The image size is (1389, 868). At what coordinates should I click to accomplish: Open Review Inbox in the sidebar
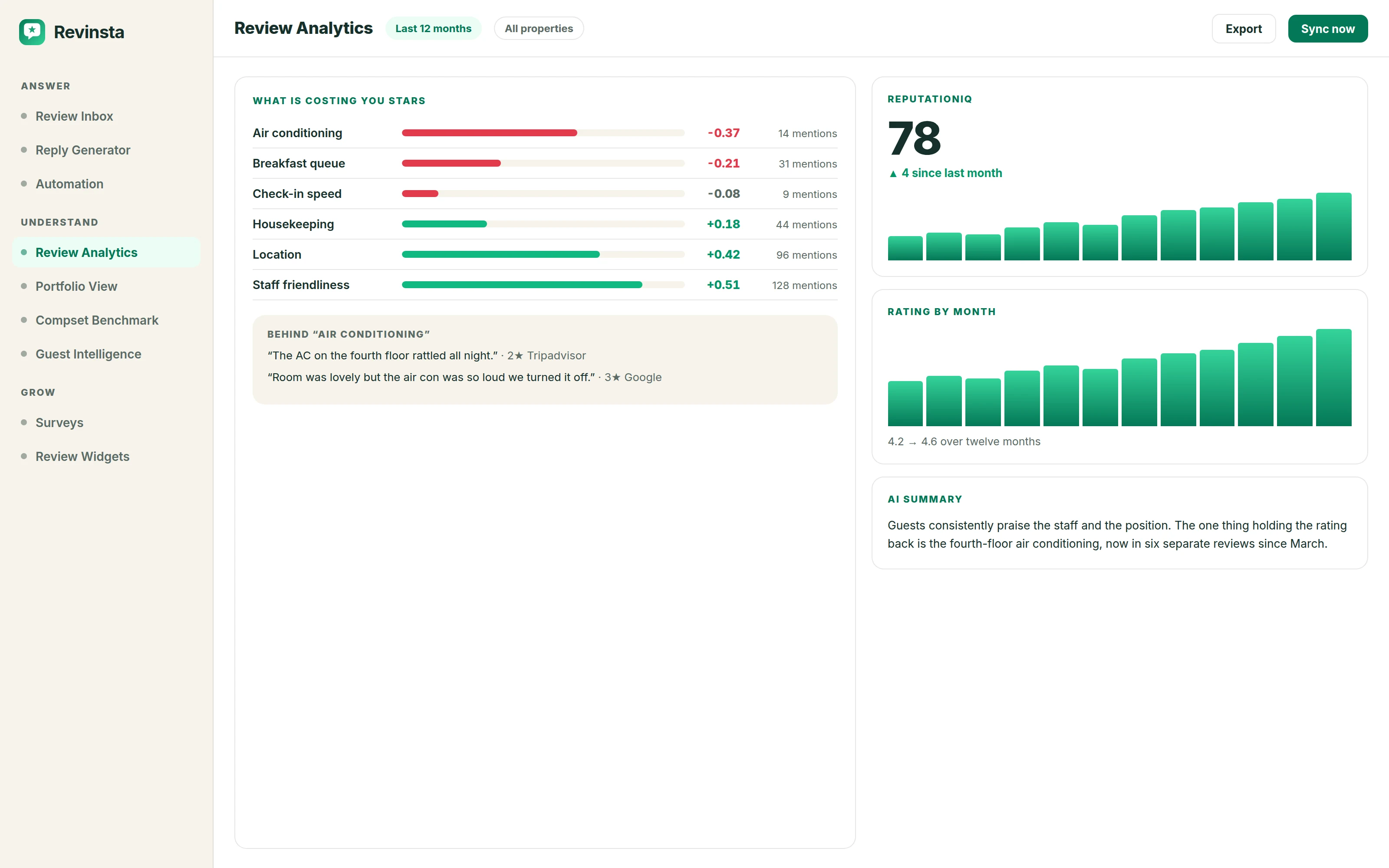[x=106, y=116]
